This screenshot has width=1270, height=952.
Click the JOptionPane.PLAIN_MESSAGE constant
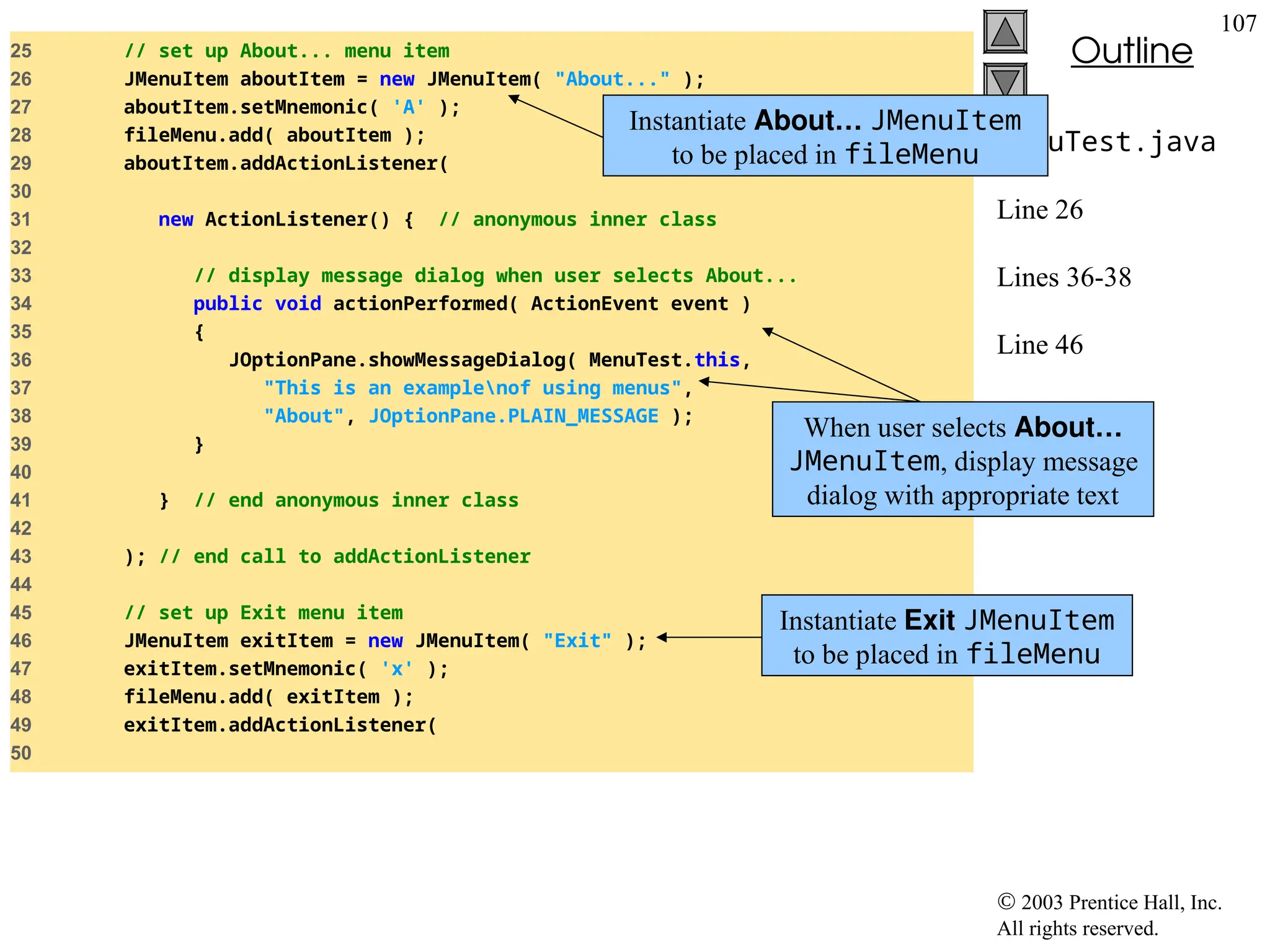tap(513, 416)
